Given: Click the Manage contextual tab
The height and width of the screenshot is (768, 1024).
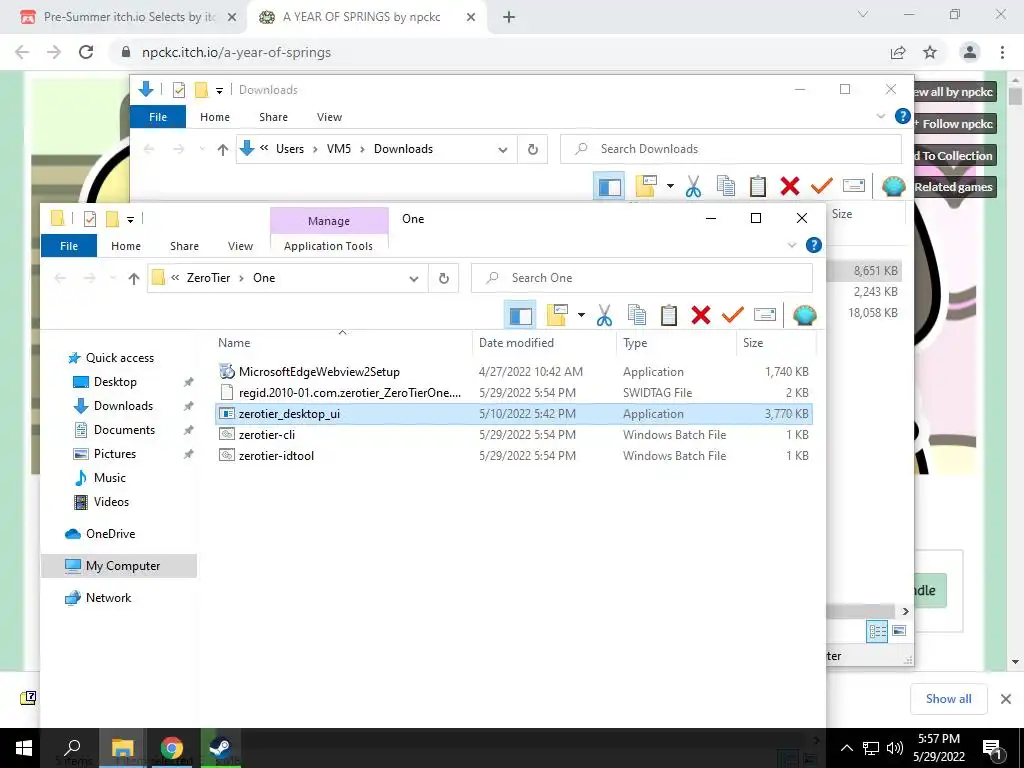Looking at the screenshot, I should pyautogui.click(x=329, y=221).
